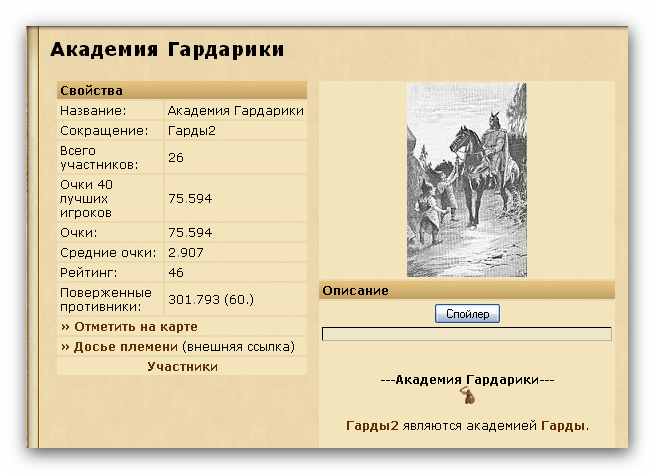Click the Сокращение: label
The width and height of the screenshot is (654, 474).
(104, 131)
